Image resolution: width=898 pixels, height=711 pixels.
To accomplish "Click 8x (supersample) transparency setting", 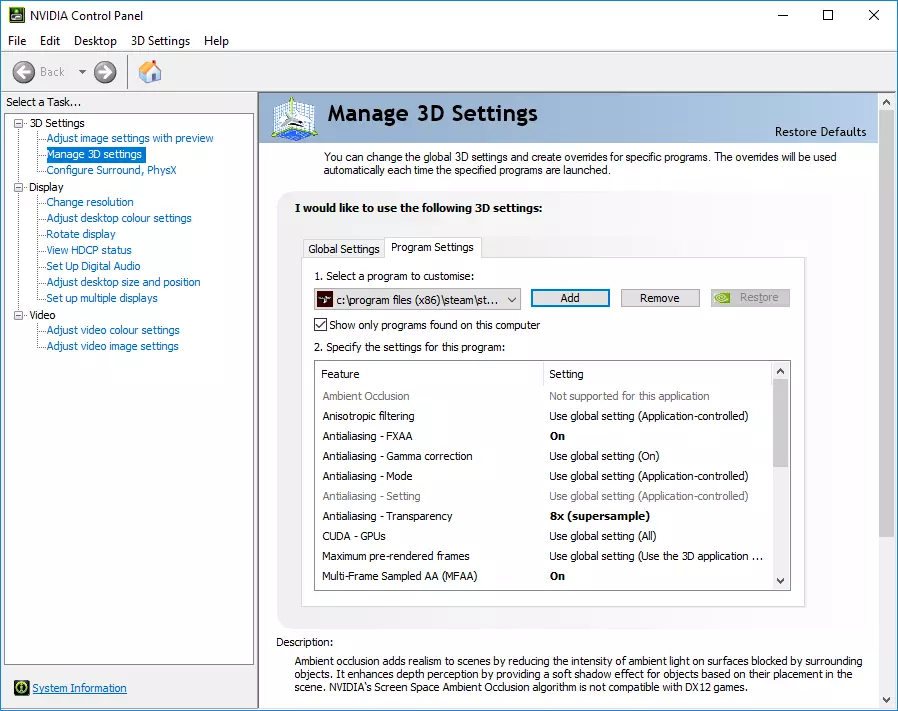I will pyautogui.click(x=600, y=516).
